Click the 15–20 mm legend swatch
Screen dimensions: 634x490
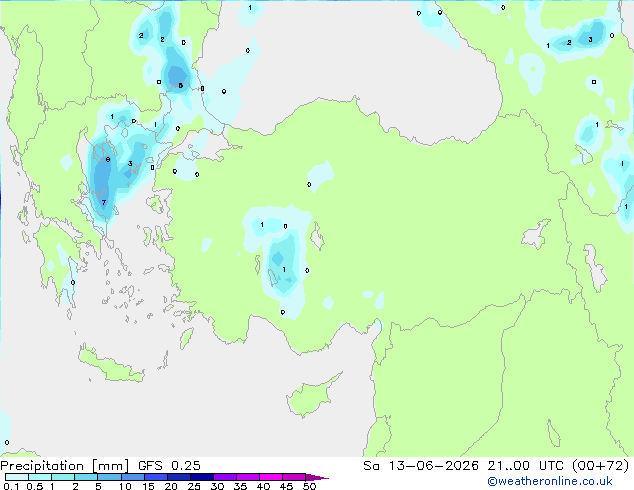(155, 477)
